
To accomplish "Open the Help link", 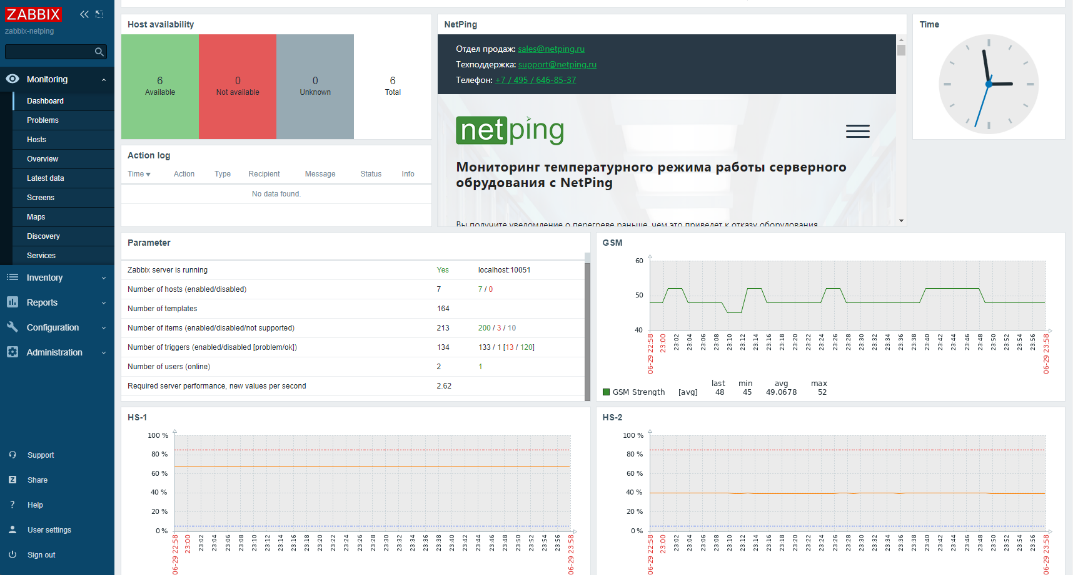I will (35, 505).
